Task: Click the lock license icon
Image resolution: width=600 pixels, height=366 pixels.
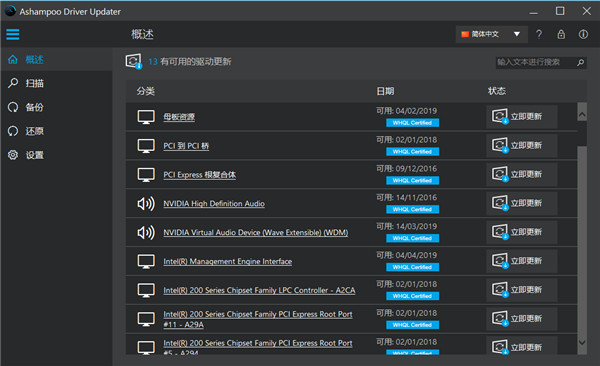Action: pyautogui.click(x=561, y=34)
